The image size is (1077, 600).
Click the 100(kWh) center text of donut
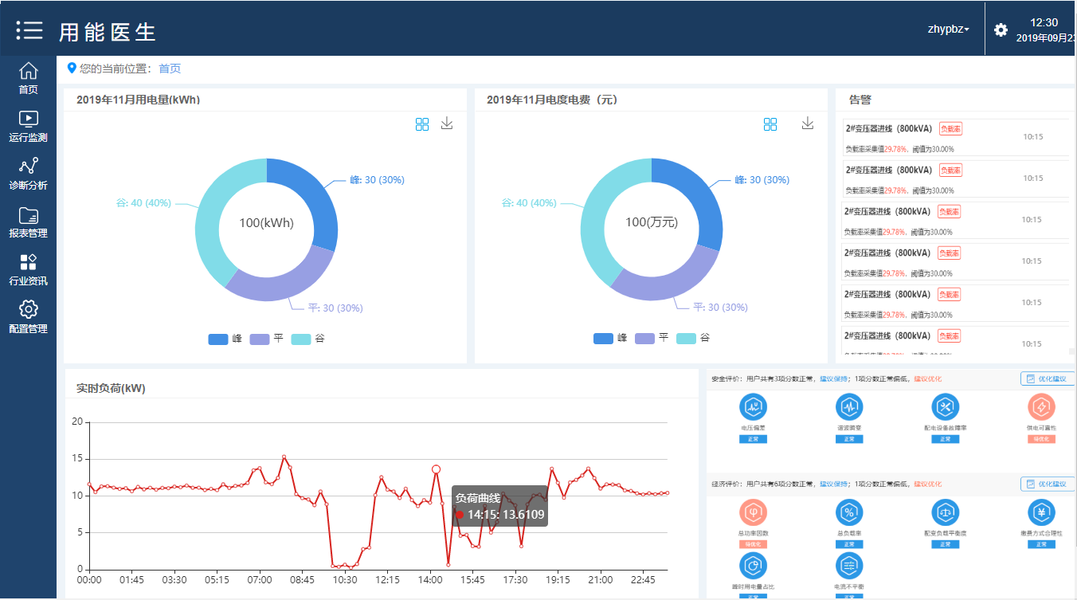point(267,223)
